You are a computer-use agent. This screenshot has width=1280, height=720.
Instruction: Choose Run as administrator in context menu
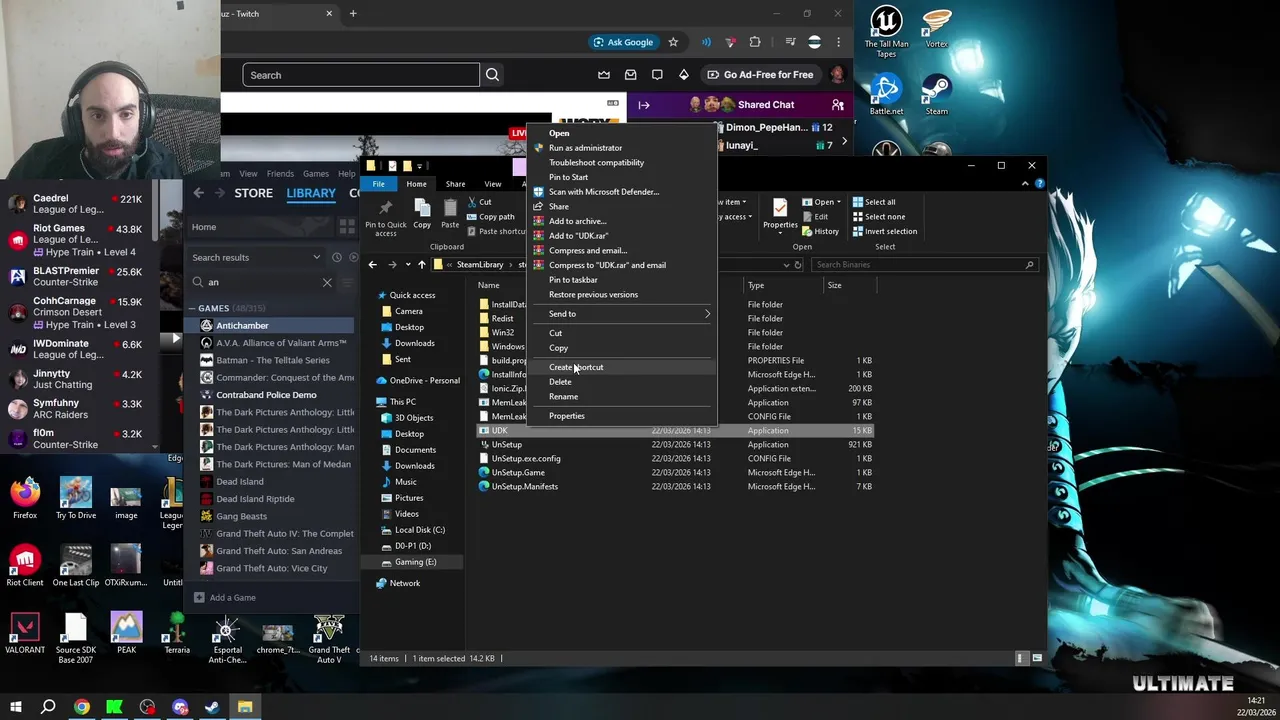[585, 148]
